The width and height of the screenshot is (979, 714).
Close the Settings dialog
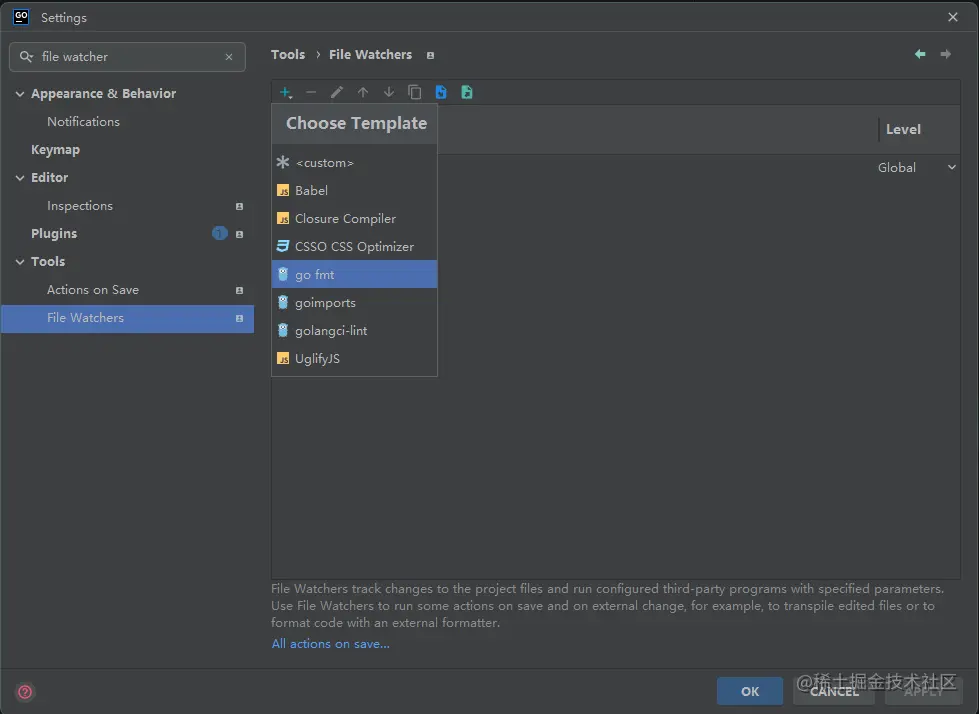coord(953,17)
